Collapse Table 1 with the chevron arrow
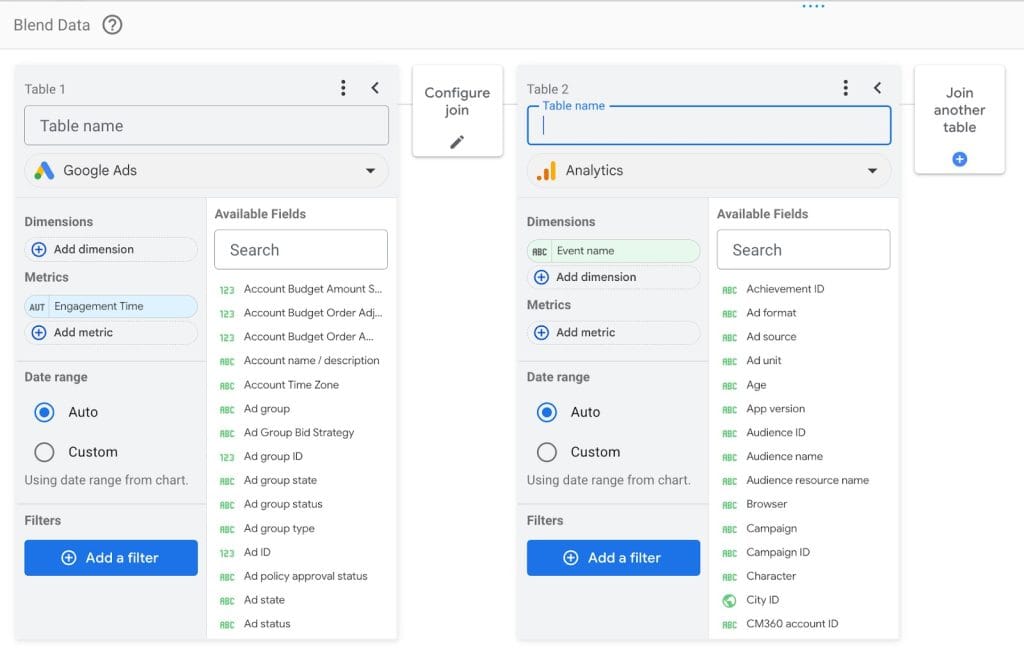This screenshot has width=1024, height=654. click(x=375, y=88)
